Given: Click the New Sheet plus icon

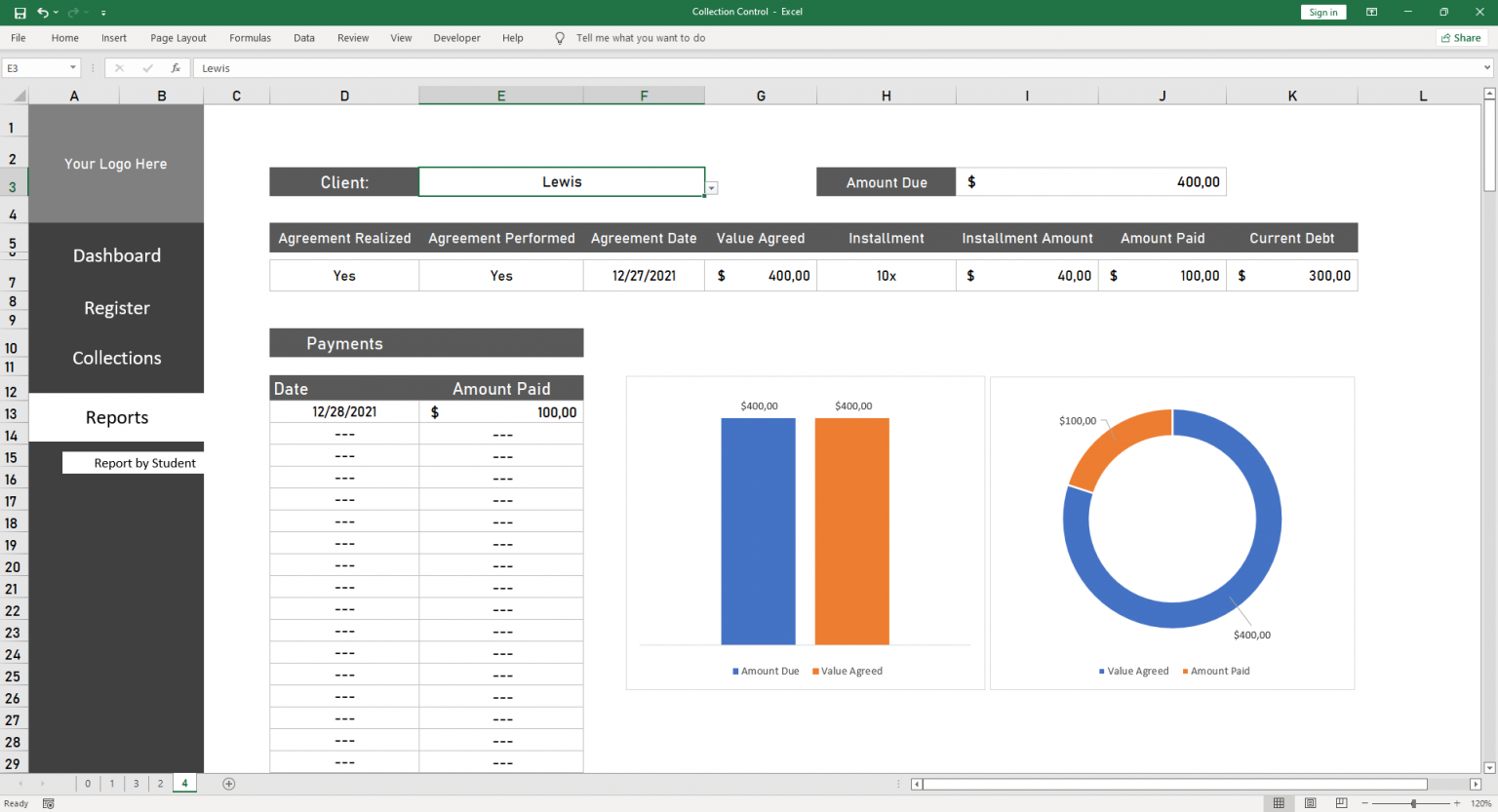Looking at the screenshot, I should pos(229,784).
